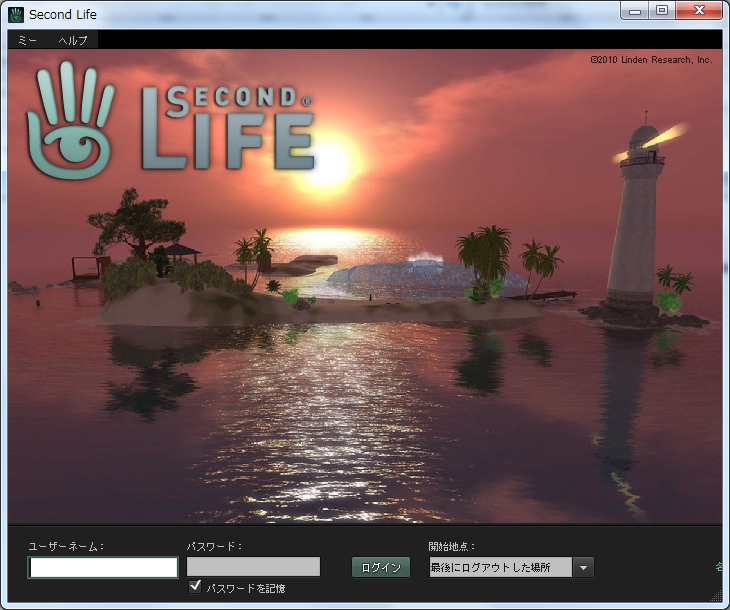
Task: Open the ミー menu
Action: (x=27, y=40)
